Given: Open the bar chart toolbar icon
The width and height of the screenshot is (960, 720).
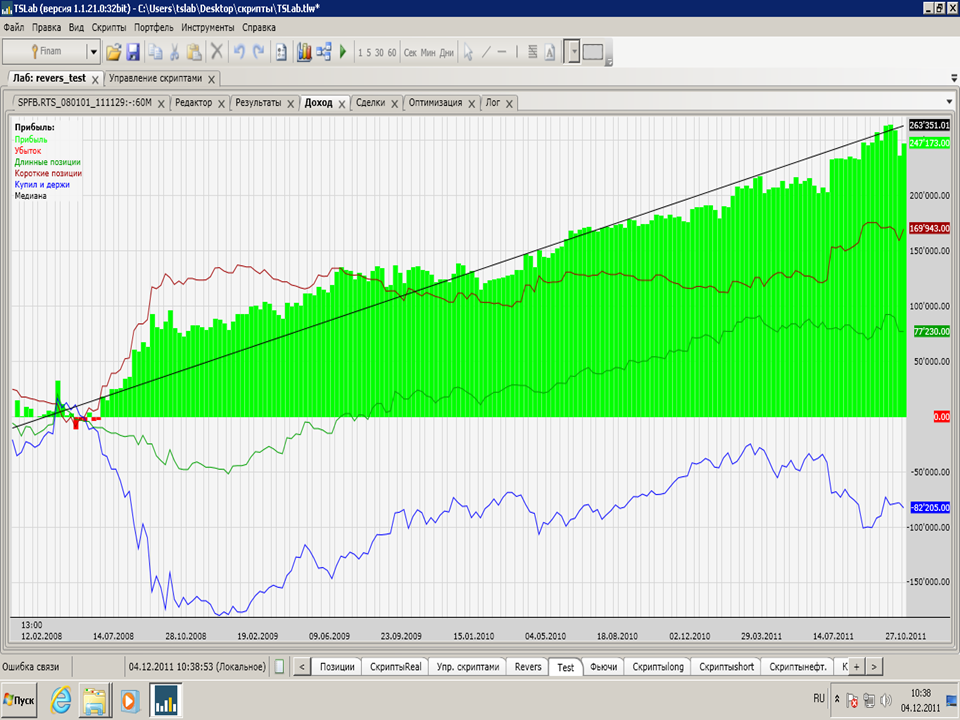Looking at the screenshot, I should pos(304,52).
